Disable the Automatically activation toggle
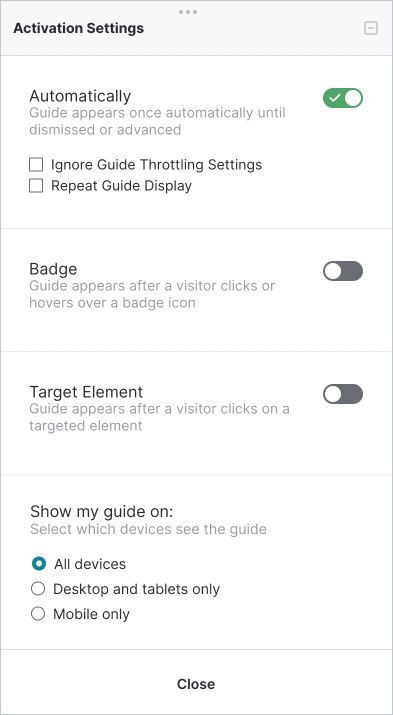The width and height of the screenshot is (393, 715). click(x=343, y=98)
